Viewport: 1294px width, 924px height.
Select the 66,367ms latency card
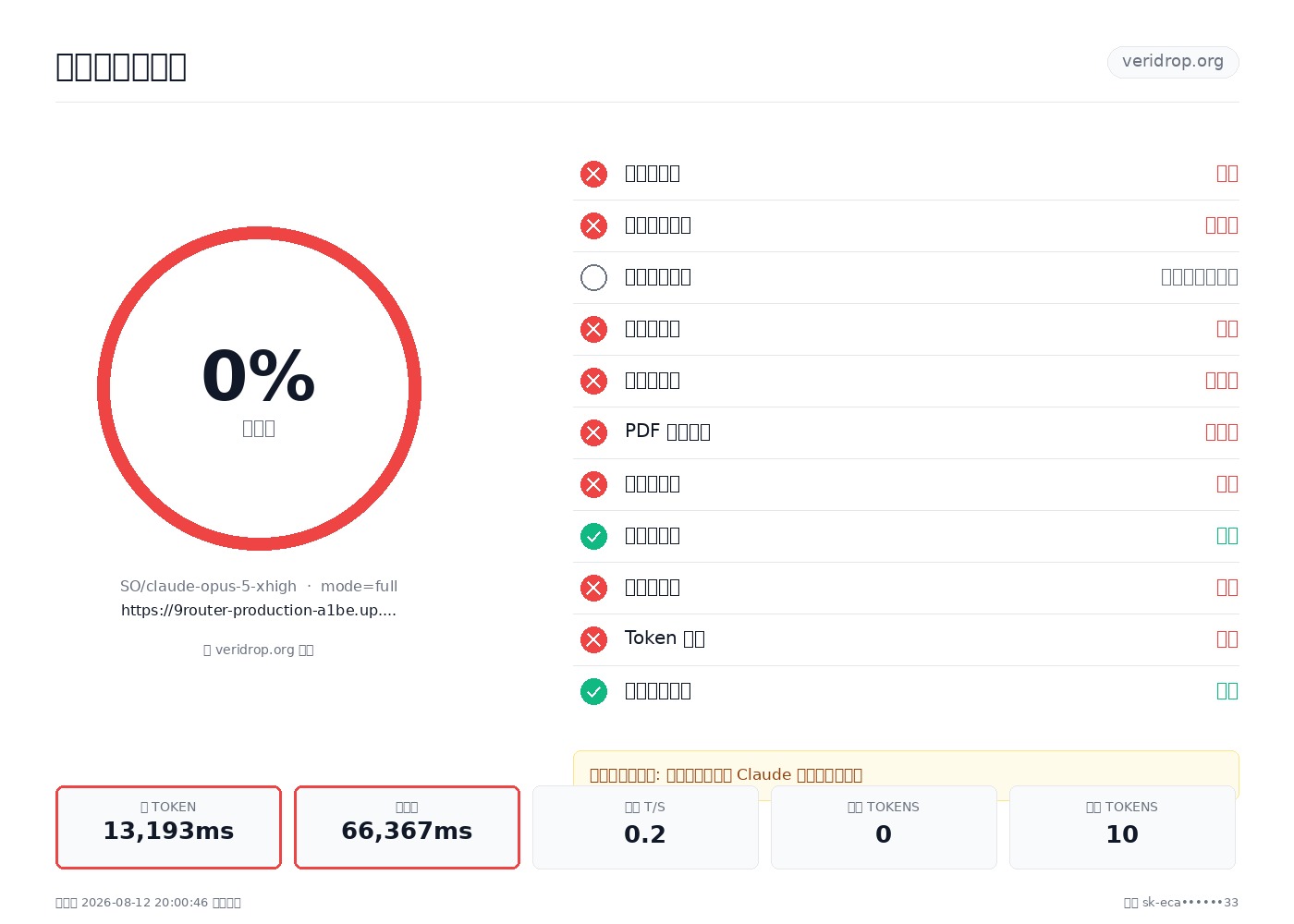[407, 827]
